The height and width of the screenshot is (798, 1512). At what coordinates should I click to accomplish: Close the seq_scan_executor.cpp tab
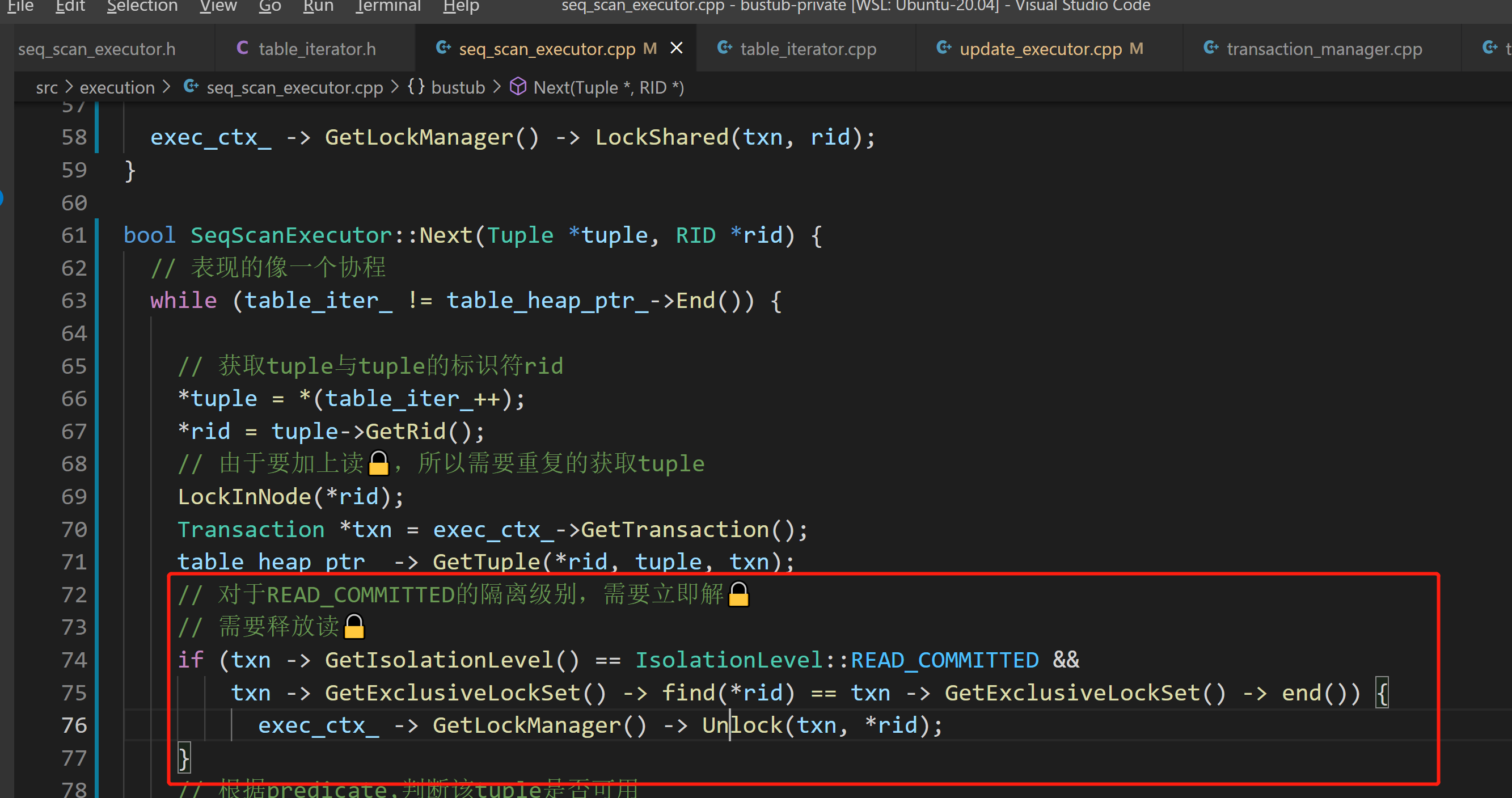point(676,48)
